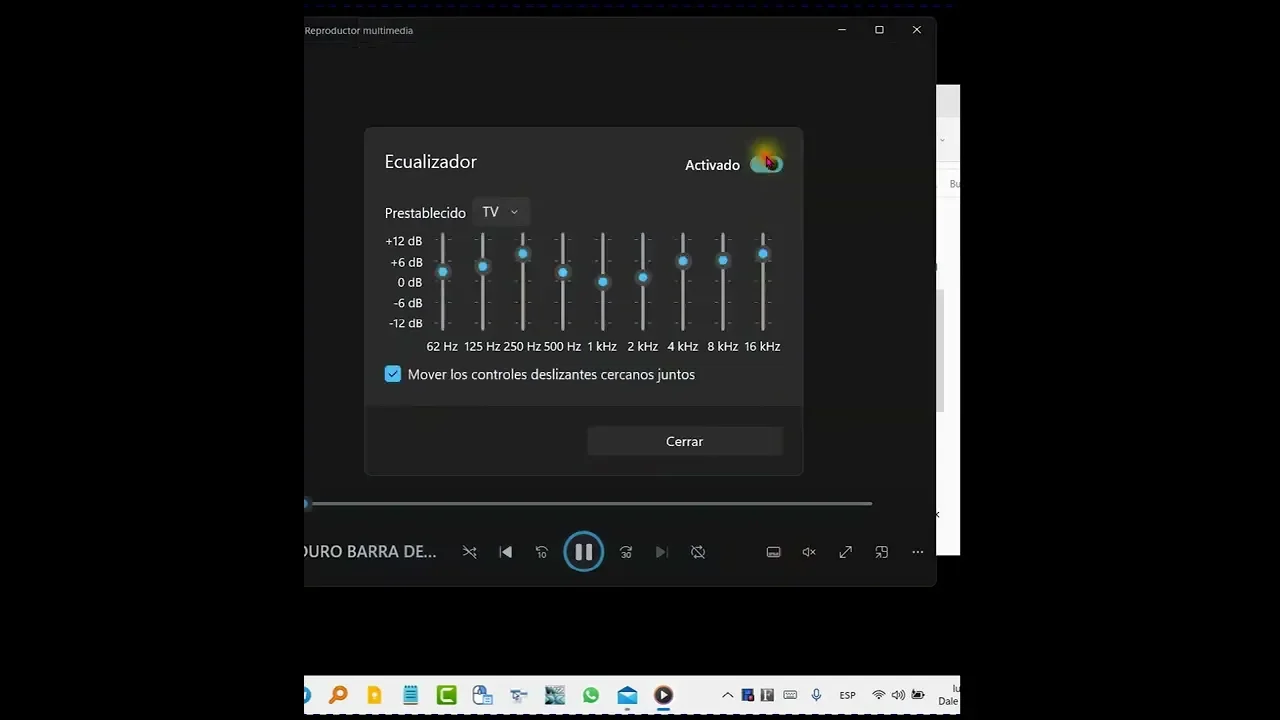Click the 500 Hz slider handle

[563, 273]
